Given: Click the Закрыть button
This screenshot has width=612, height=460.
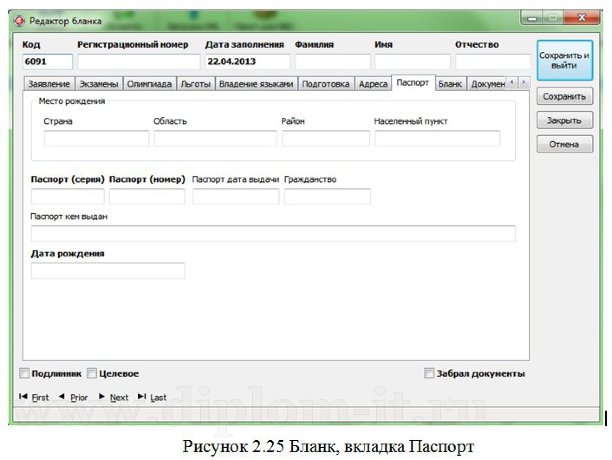Looking at the screenshot, I should tap(564, 120).
